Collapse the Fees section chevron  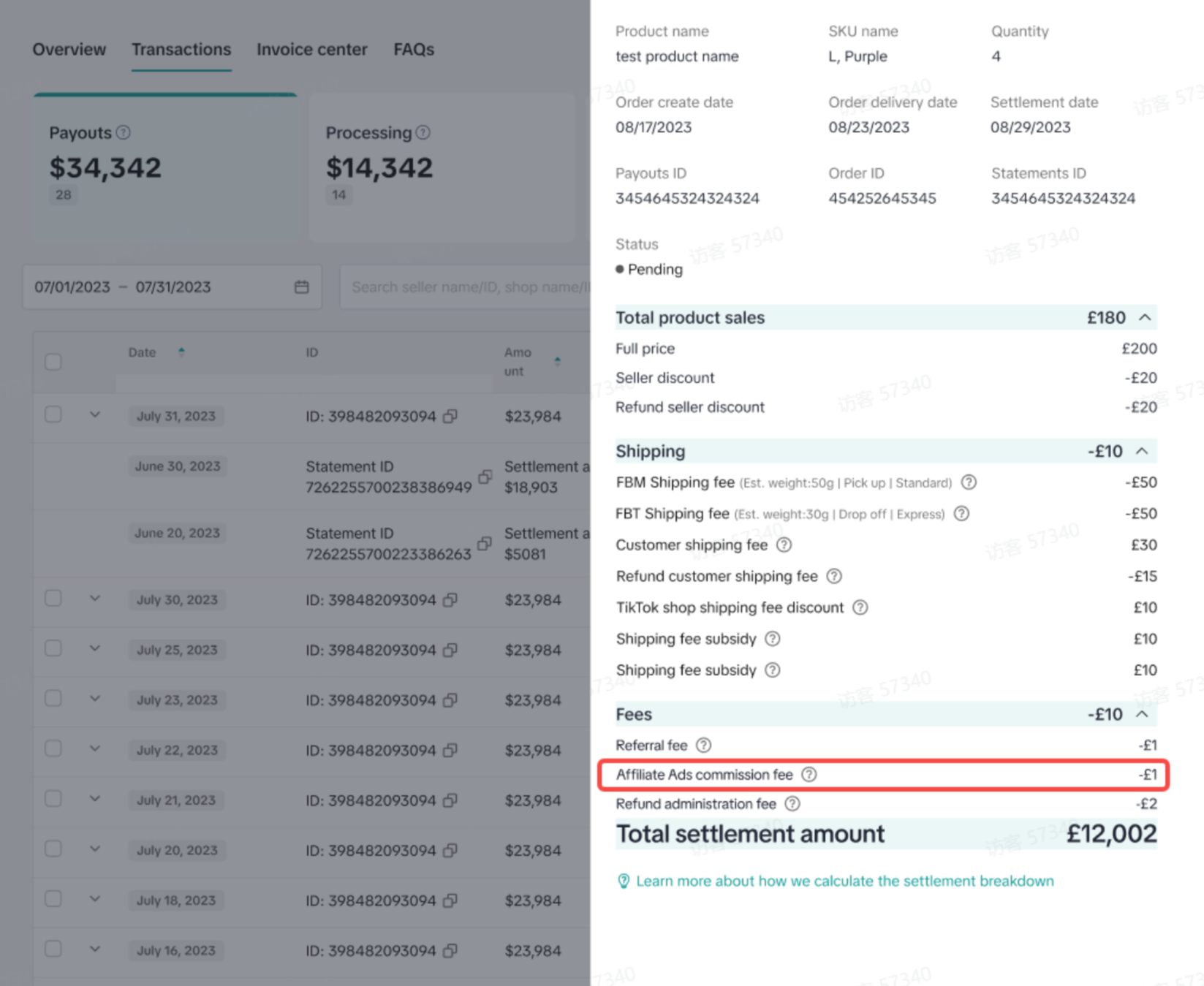pyautogui.click(x=1143, y=714)
